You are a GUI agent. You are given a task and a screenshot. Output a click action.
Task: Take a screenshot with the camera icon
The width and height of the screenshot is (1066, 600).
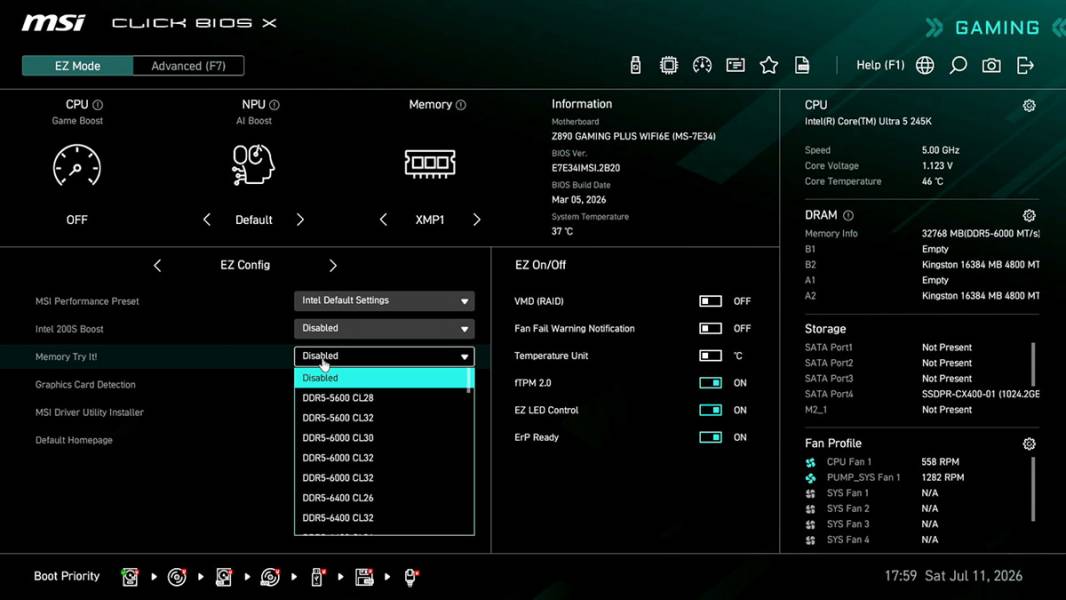[991, 65]
